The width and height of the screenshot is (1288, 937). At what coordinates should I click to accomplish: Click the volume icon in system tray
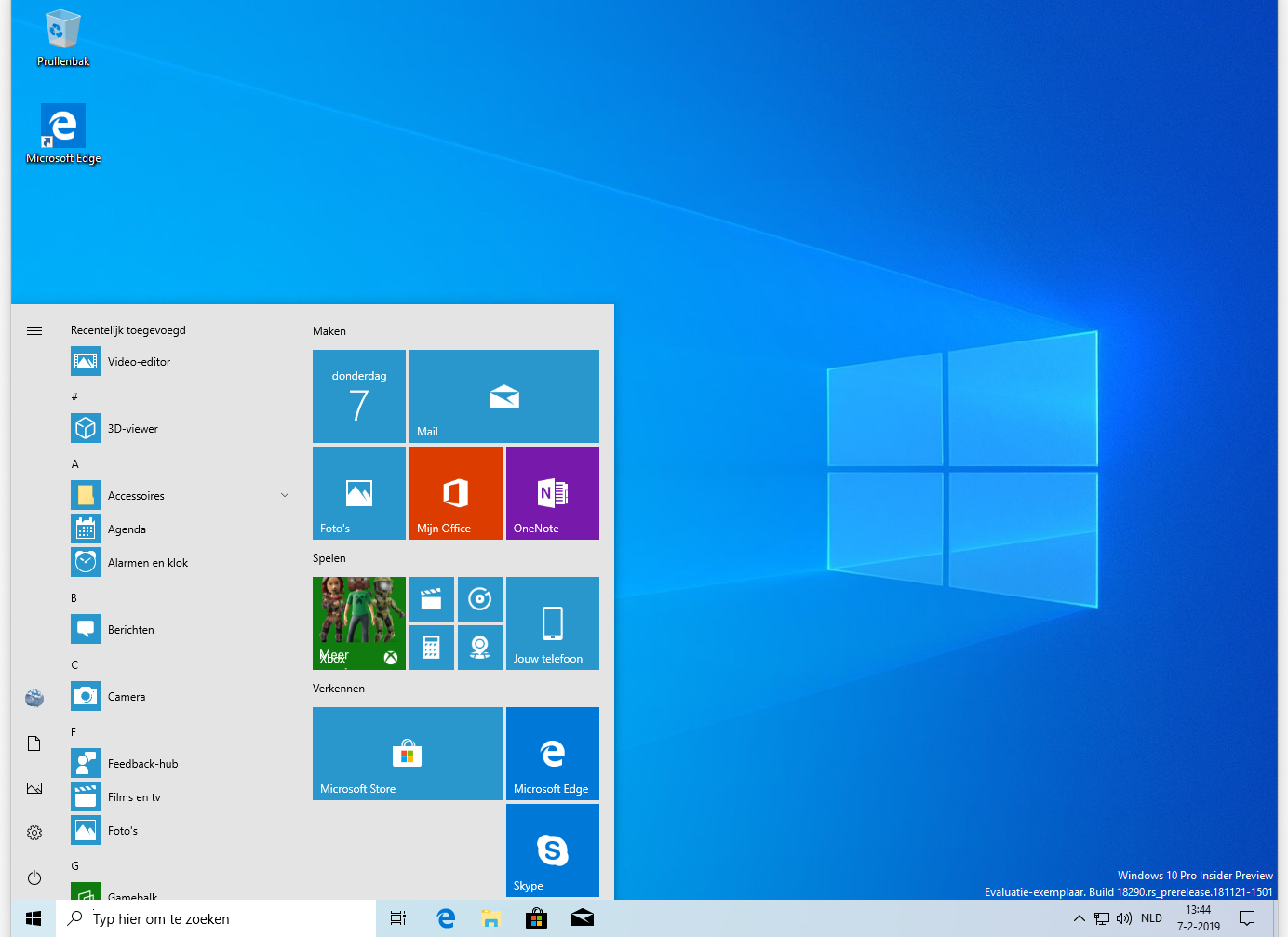(x=1124, y=918)
